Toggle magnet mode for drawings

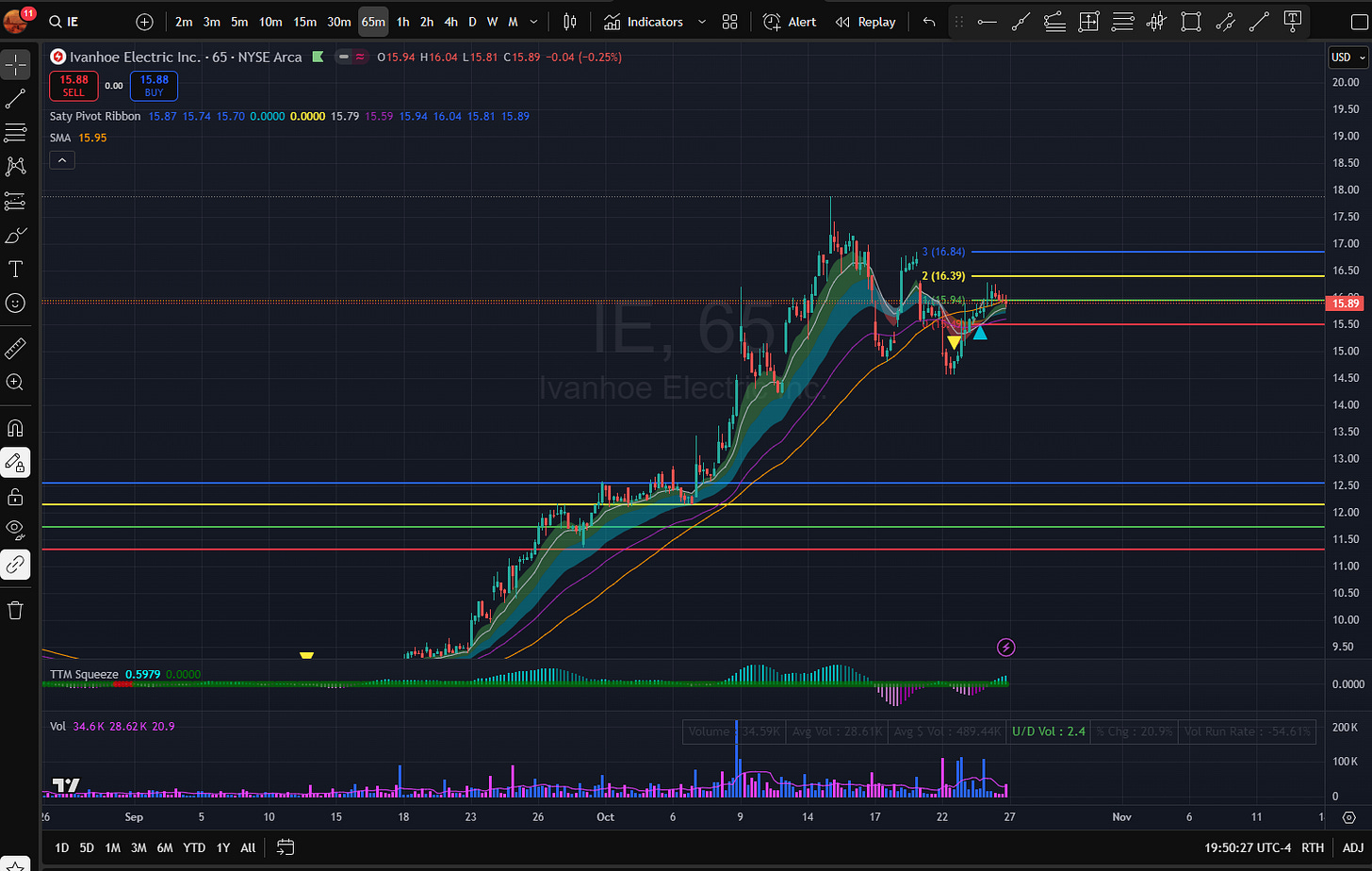[x=15, y=428]
